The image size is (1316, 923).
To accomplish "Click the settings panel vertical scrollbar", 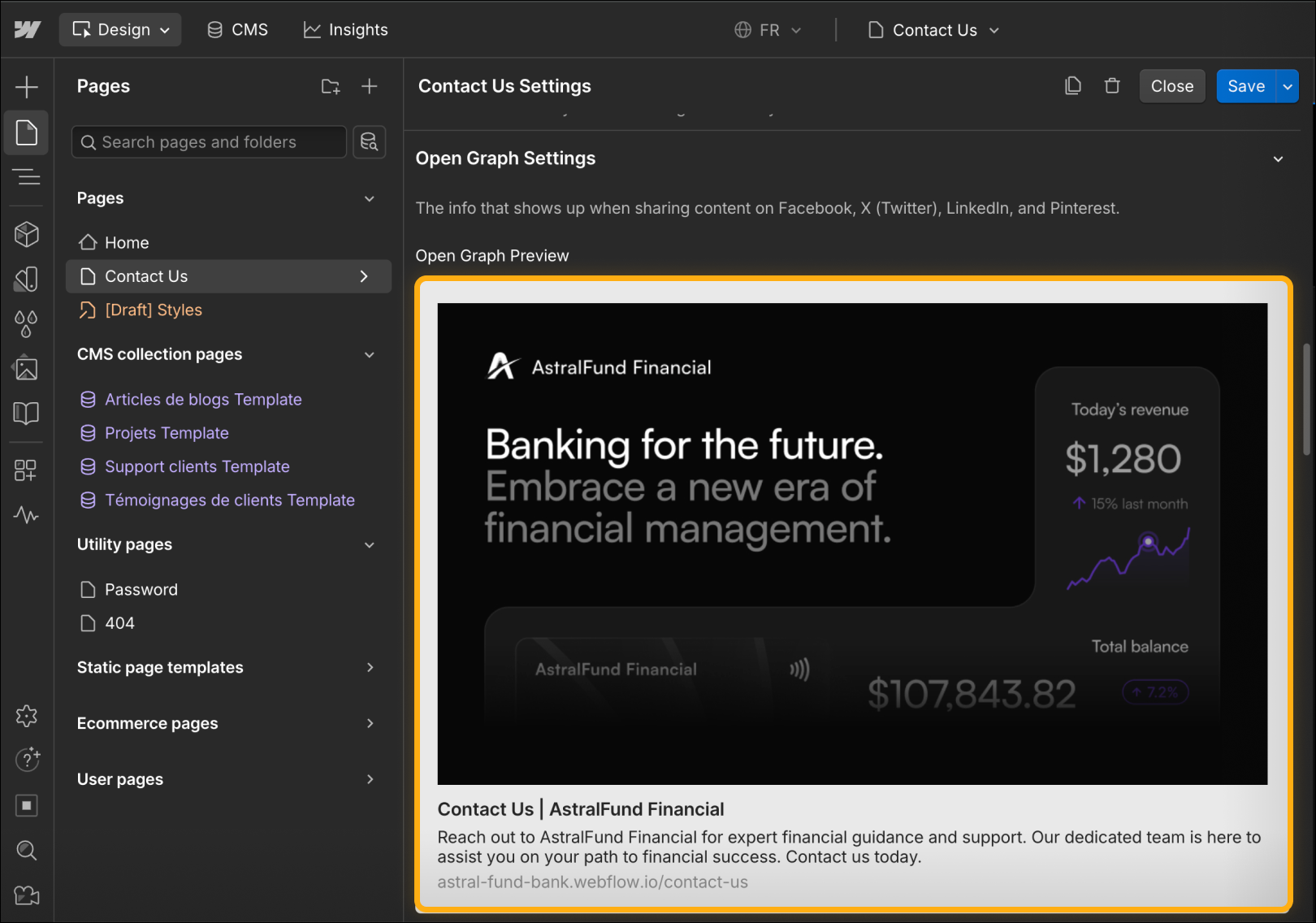I will point(1306,400).
